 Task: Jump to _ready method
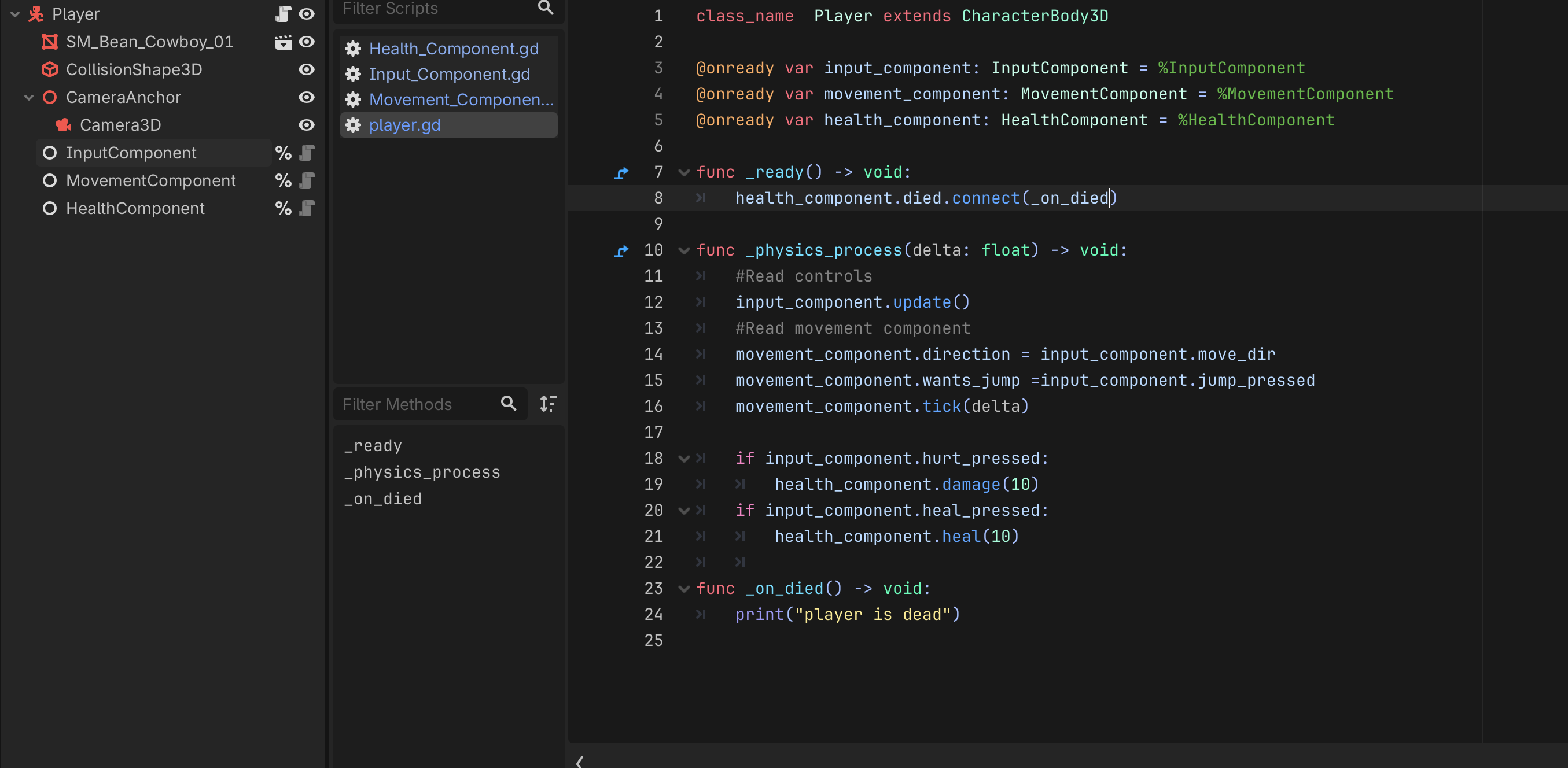coord(373,446)
